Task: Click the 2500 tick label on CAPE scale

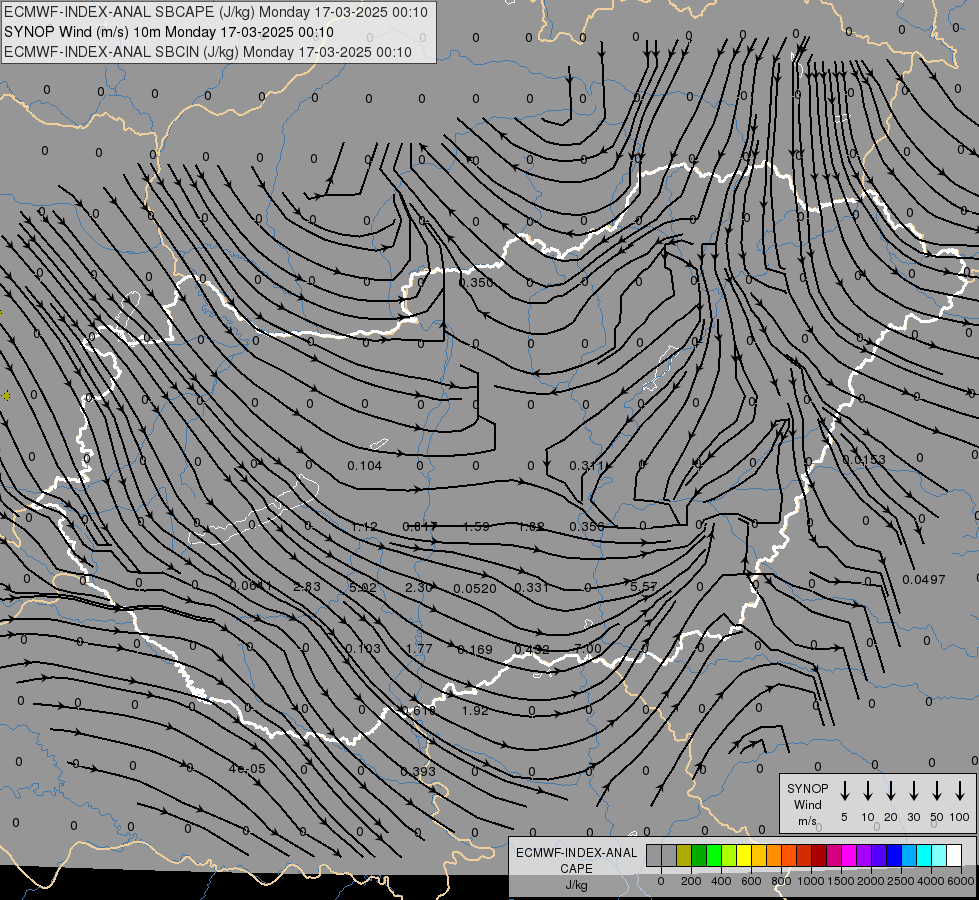Action: point(901,881)
